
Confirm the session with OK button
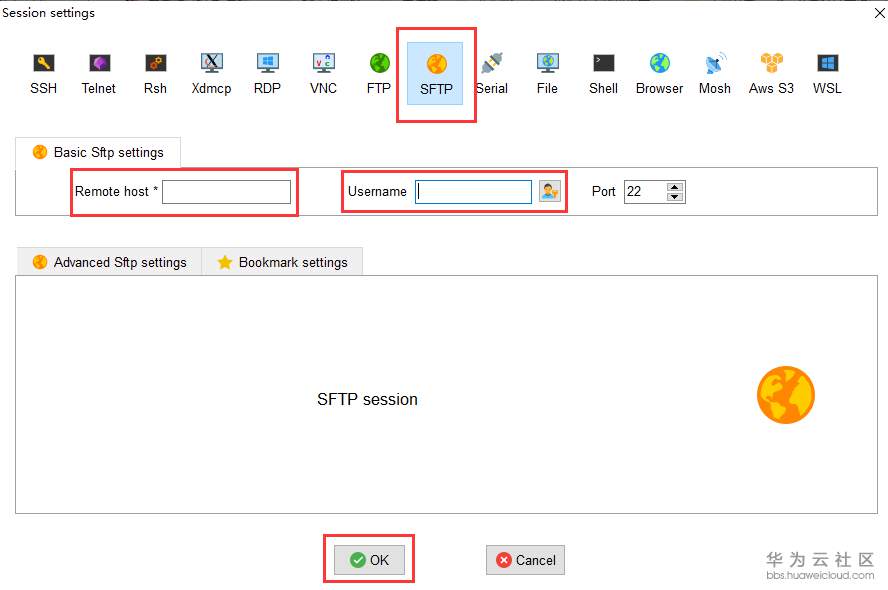point(369,560)
